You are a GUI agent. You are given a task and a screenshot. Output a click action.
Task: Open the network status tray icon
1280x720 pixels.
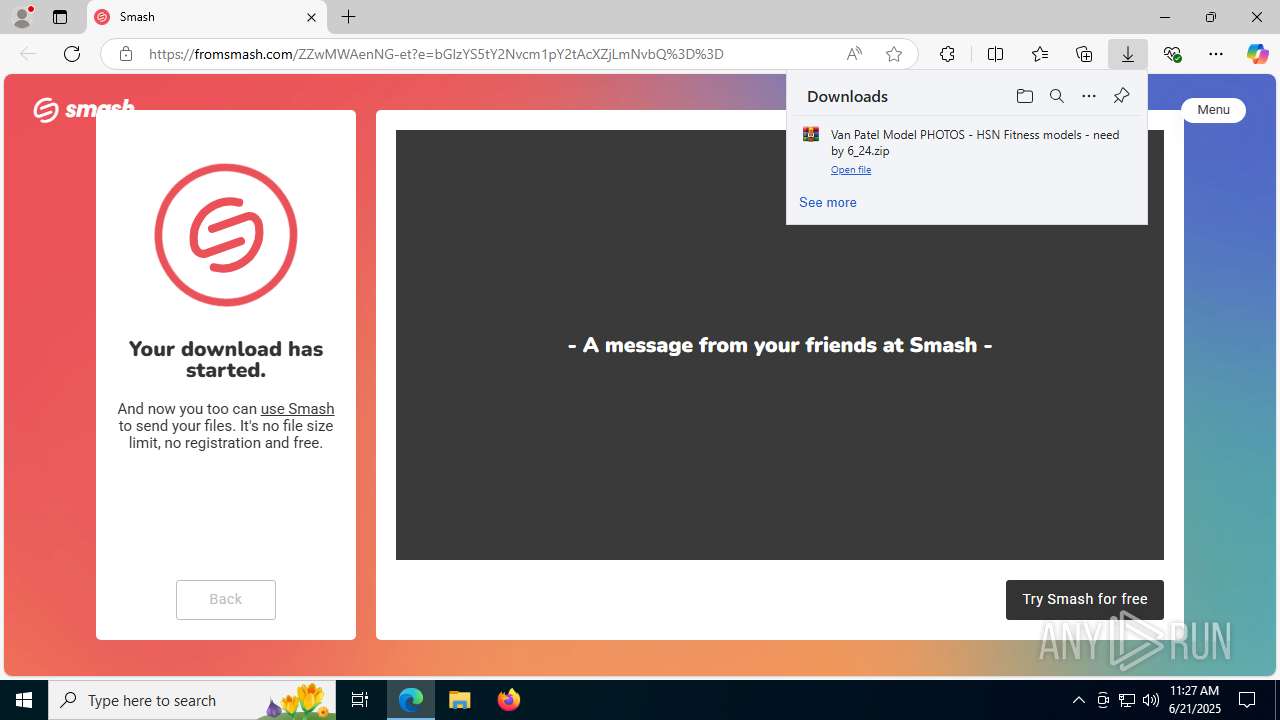1126,700
